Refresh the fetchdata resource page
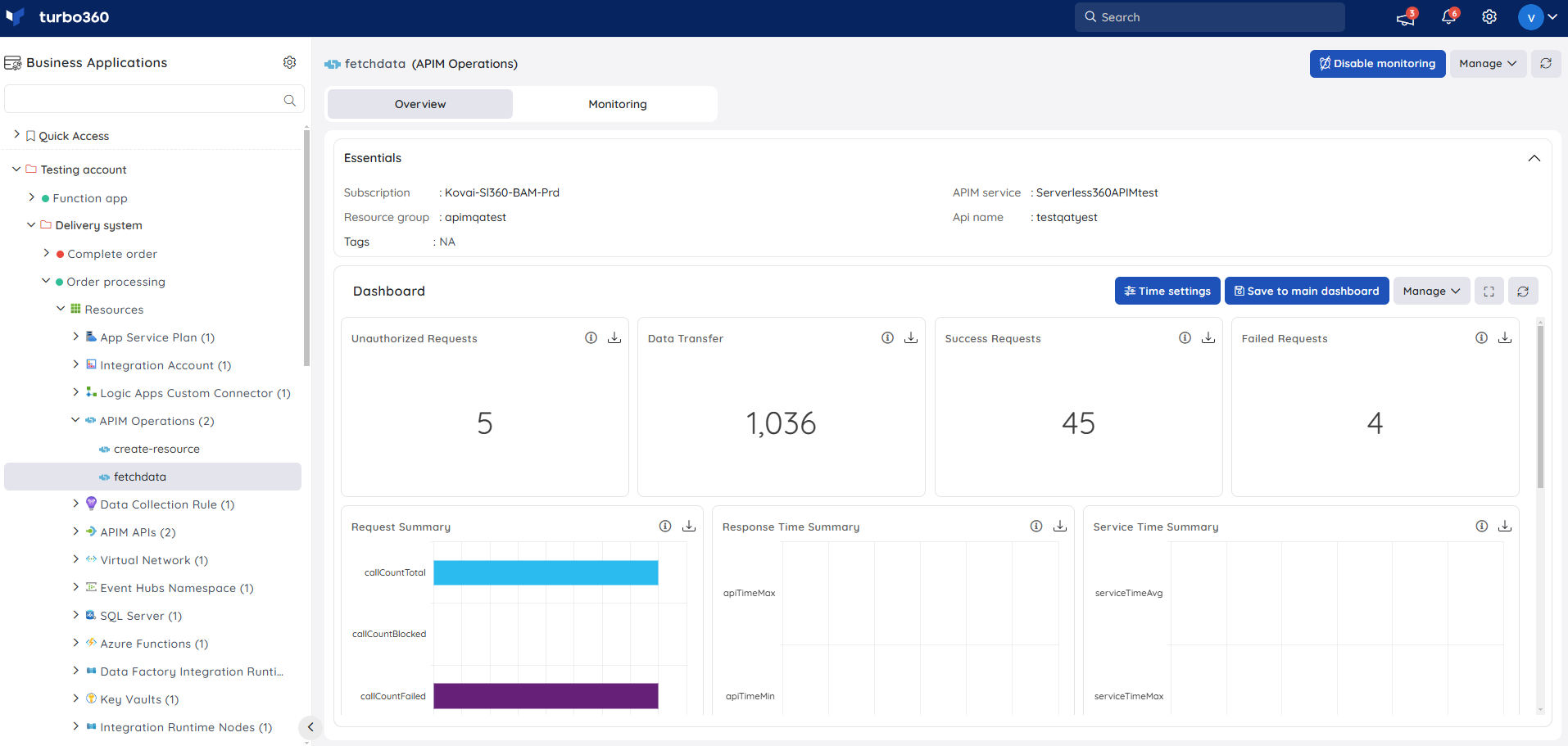Screen dimensions: 1568x746 pos(1546,63)
